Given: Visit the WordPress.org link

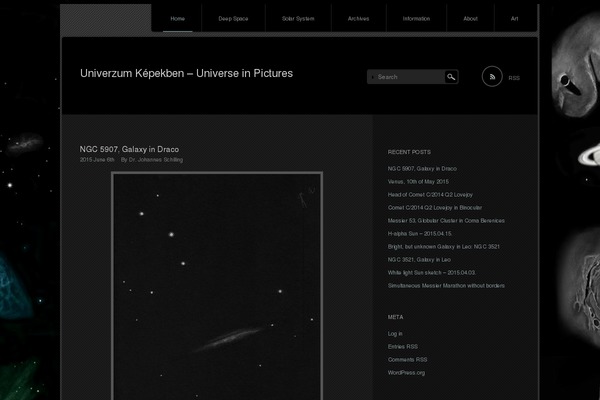Looking at the screenshot, I should click(x=406, y=373).
